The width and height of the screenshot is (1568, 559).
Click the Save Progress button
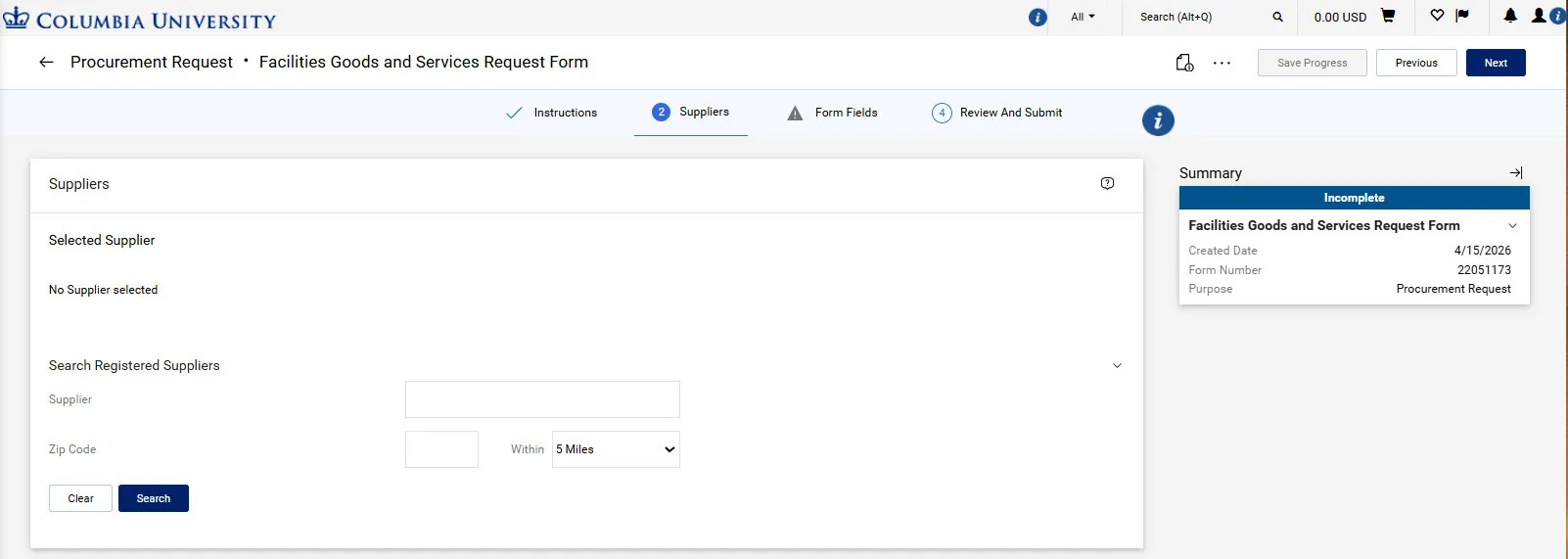(1312, 63)
